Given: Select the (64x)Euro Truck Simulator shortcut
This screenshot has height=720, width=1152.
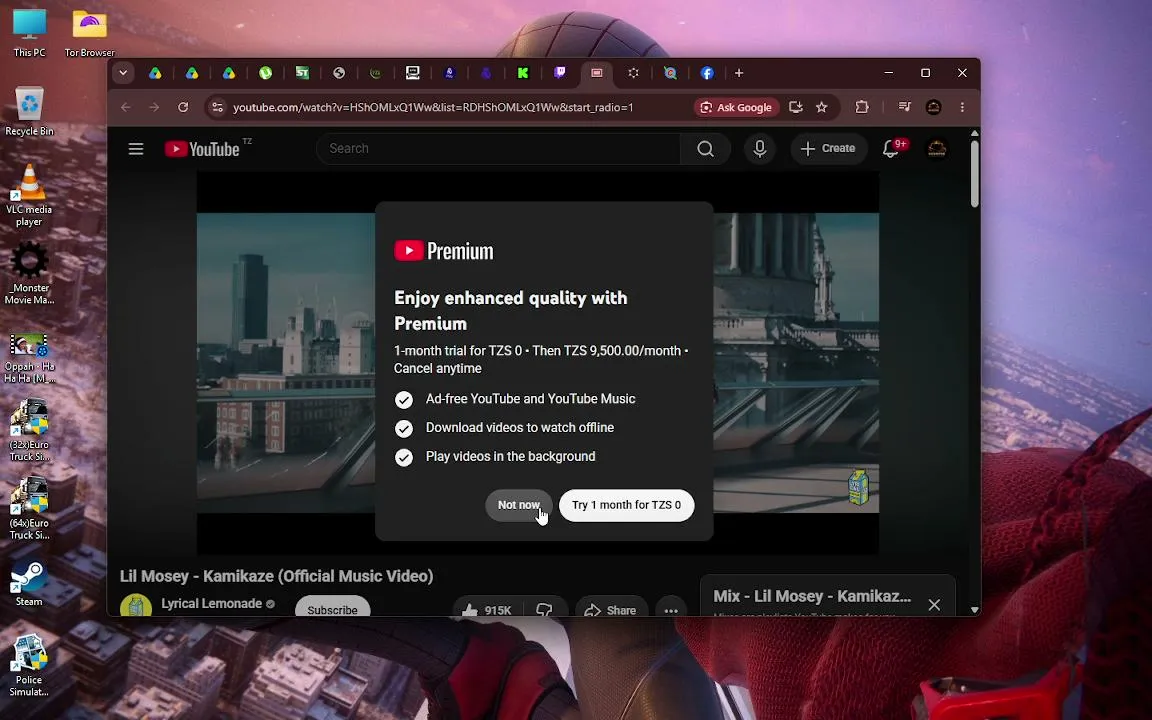Looking at the screenshot, I should (x=29, y=508).
